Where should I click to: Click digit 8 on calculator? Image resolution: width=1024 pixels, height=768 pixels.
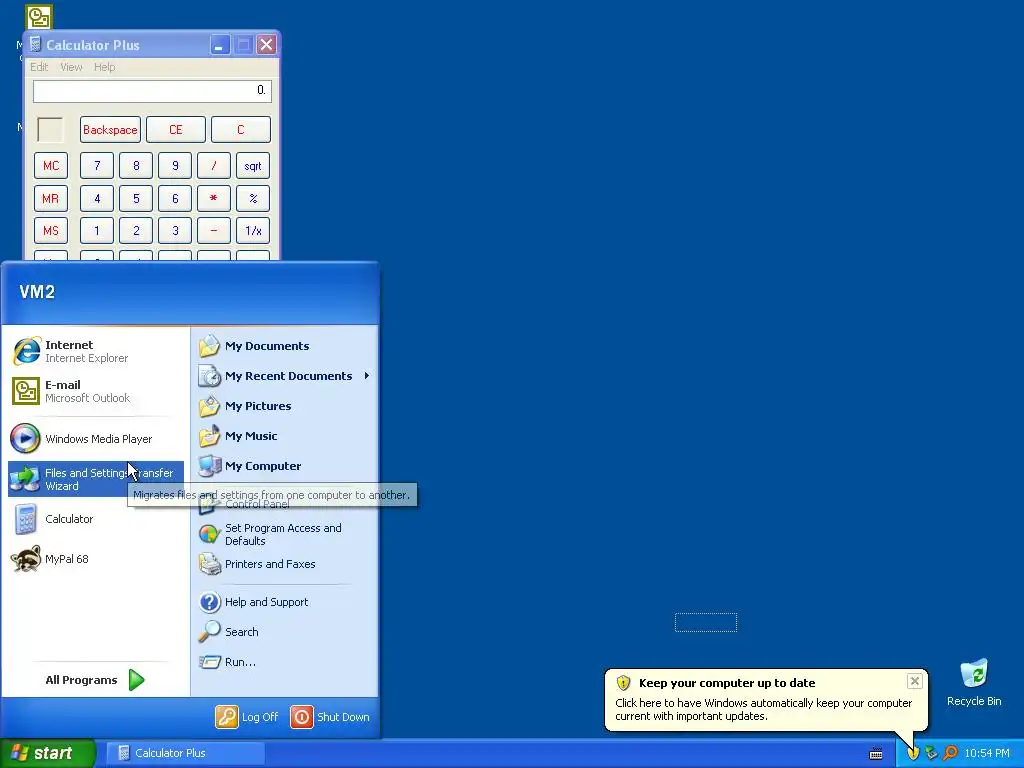[x=136, y=166]
